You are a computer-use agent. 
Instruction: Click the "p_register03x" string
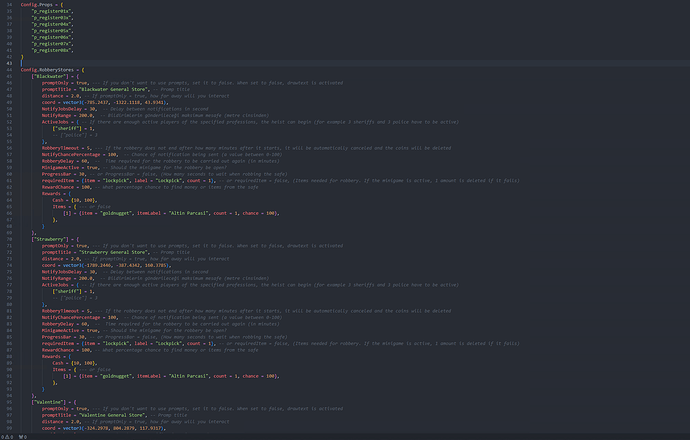[x=51, y=18]
